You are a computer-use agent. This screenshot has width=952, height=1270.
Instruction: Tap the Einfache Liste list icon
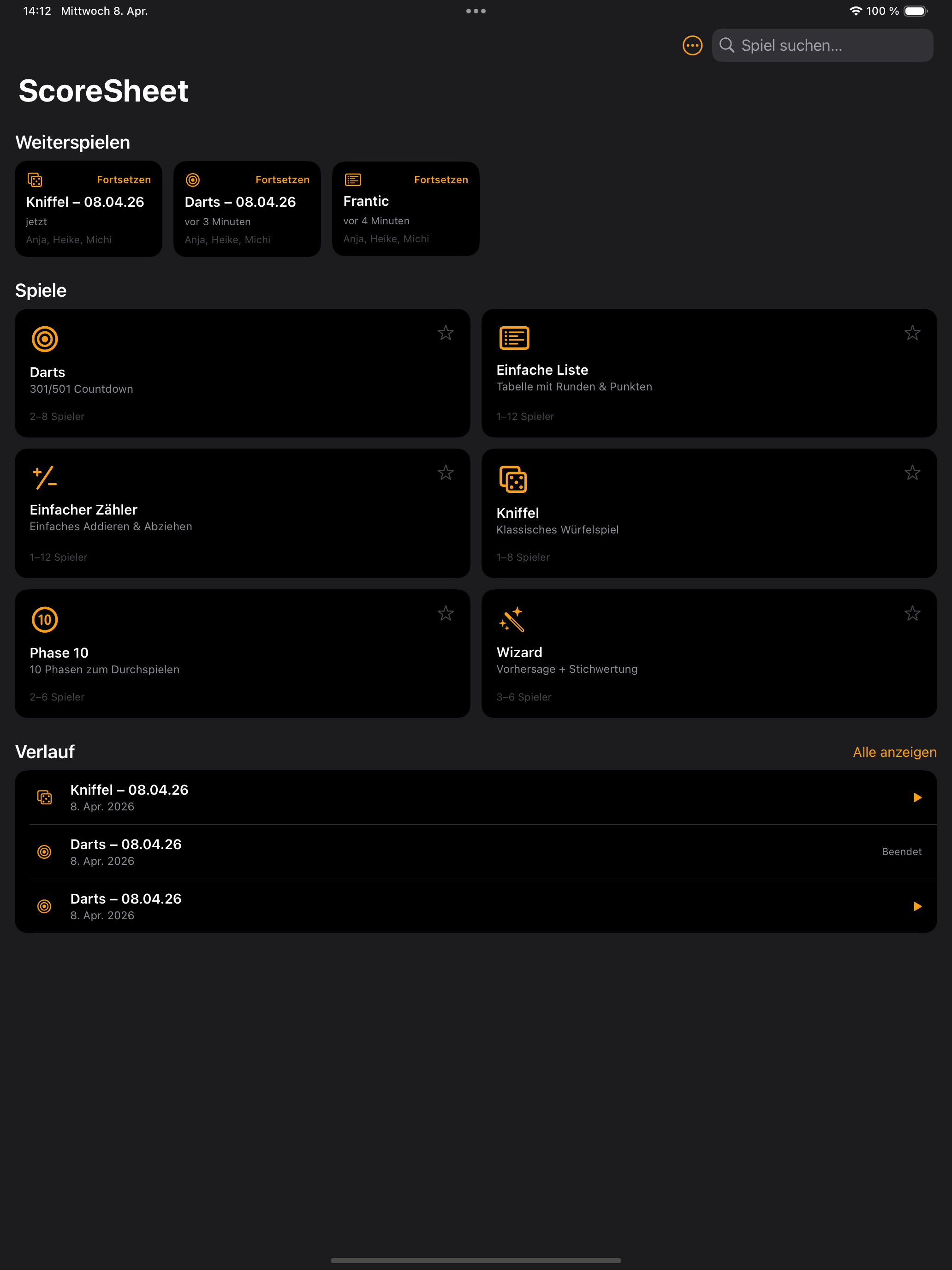(514, 338)
